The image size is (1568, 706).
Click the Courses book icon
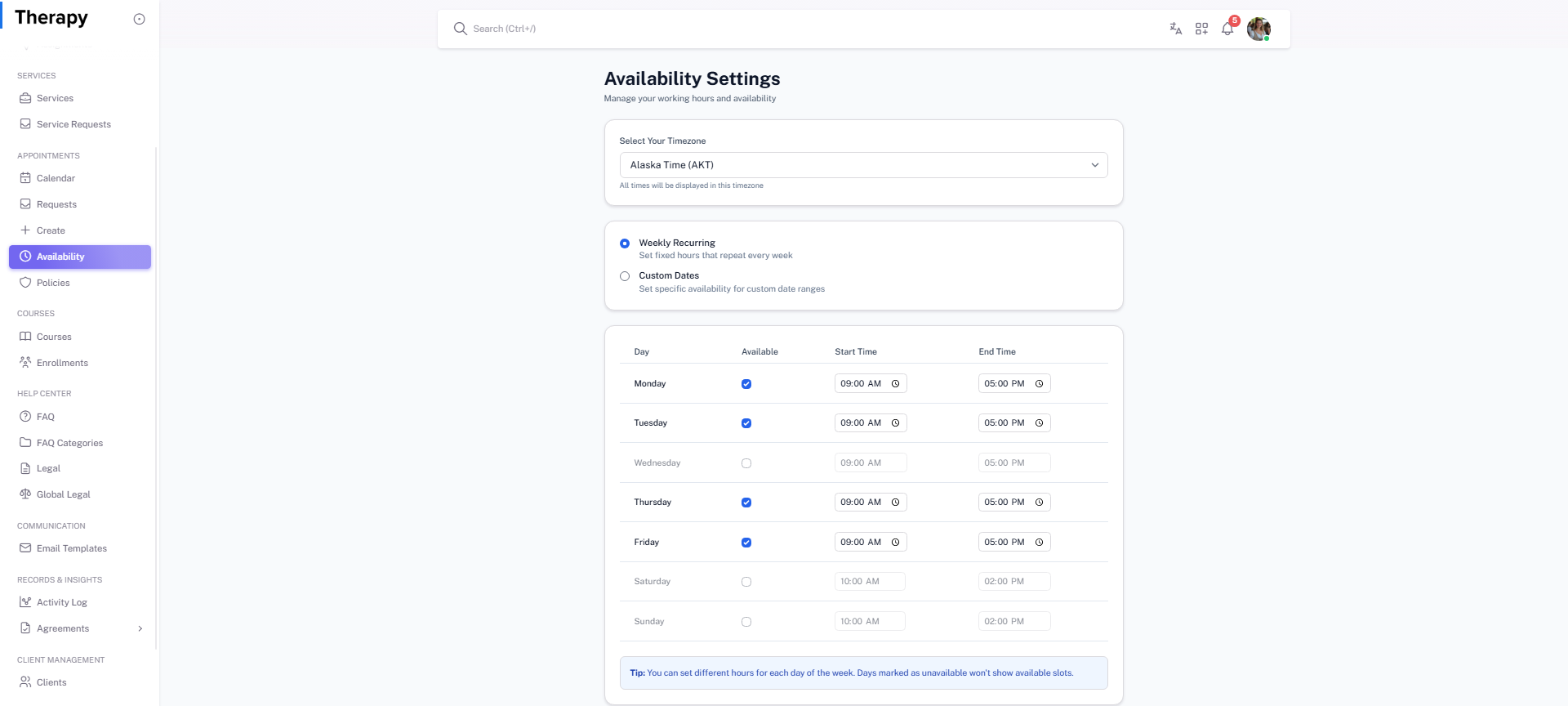[25, 337]
